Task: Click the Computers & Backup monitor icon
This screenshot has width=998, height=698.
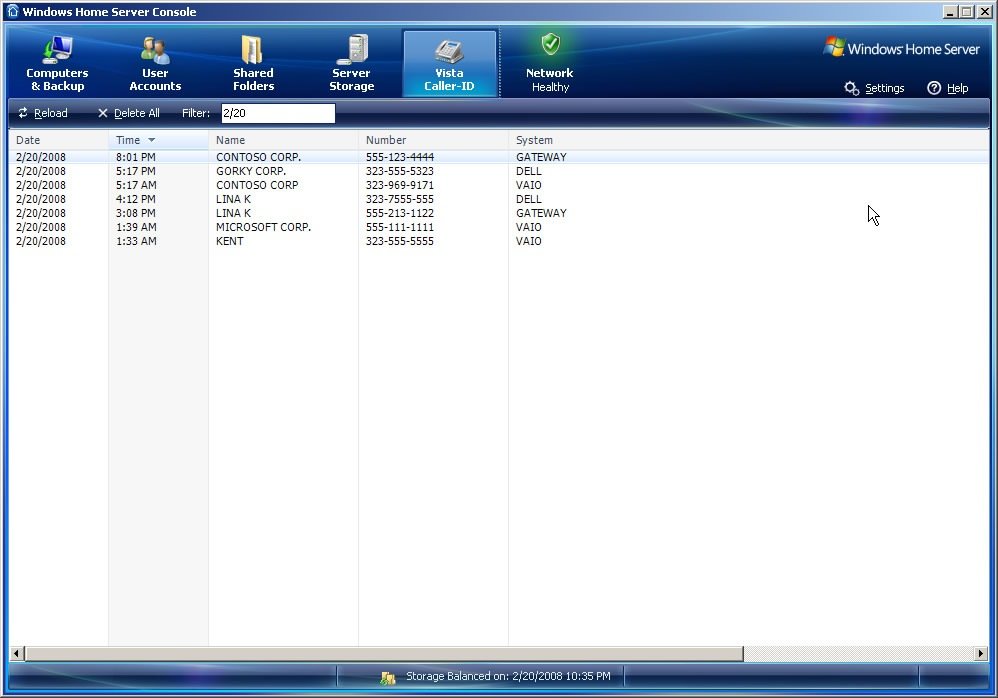Action: [57, 50]
